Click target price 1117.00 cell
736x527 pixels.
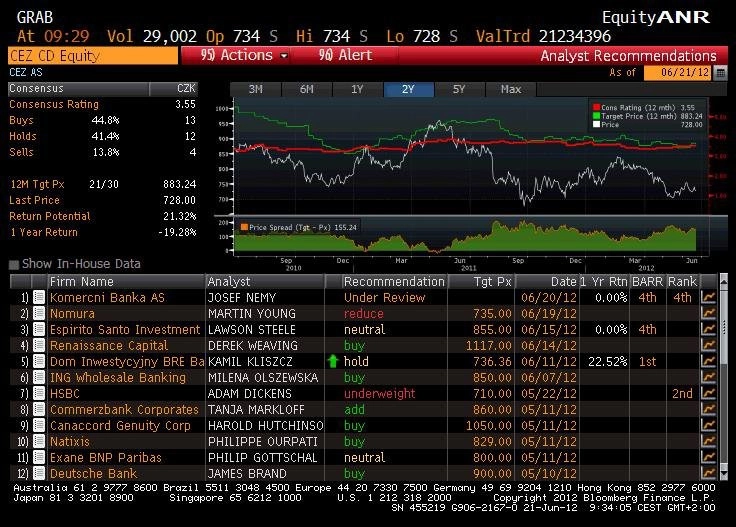(488, 345)
